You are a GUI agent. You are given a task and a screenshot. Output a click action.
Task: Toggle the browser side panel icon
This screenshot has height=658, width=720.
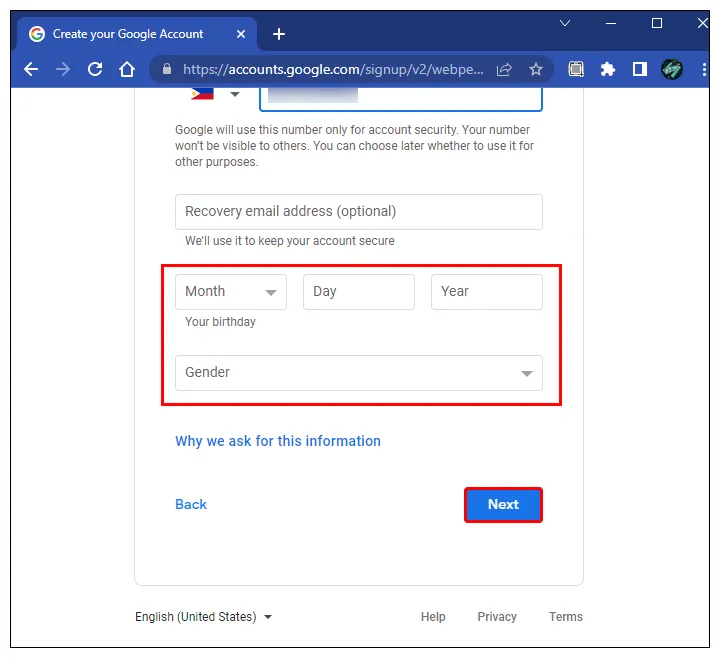[640, 69]
